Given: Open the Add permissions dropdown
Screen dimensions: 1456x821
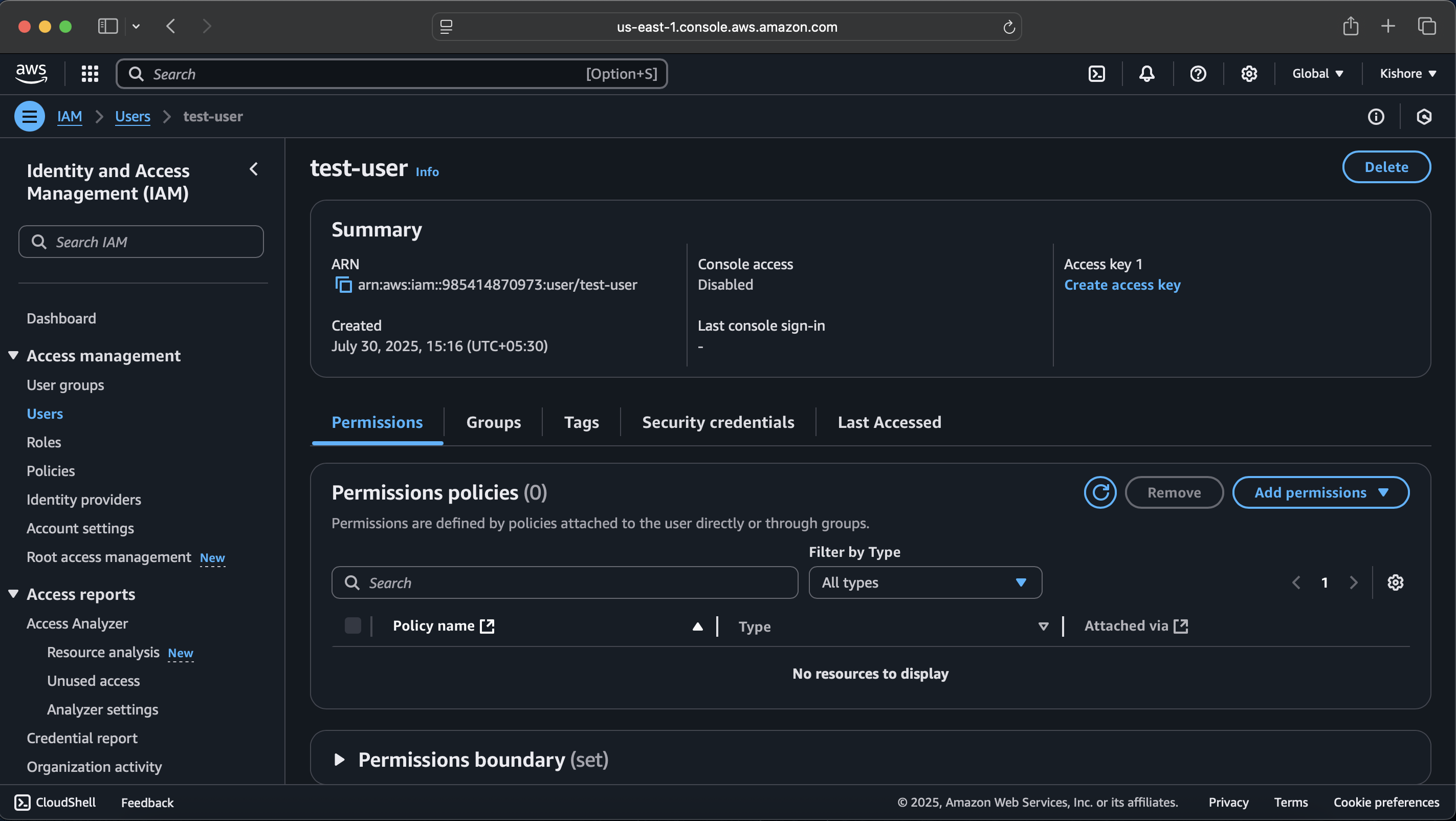Looking at the screenshot, I should pos(1320,492).
